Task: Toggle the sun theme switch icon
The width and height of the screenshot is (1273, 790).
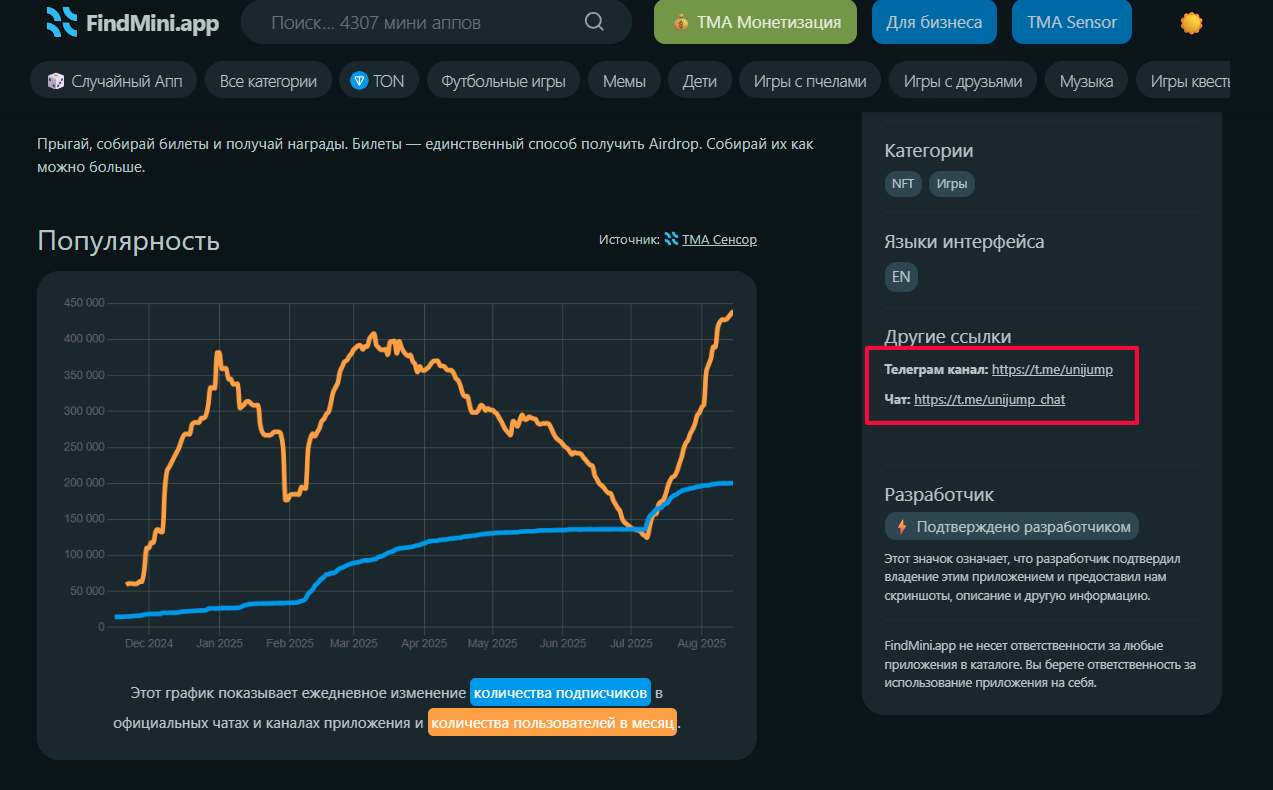Action: click(x=1191, y=23)
